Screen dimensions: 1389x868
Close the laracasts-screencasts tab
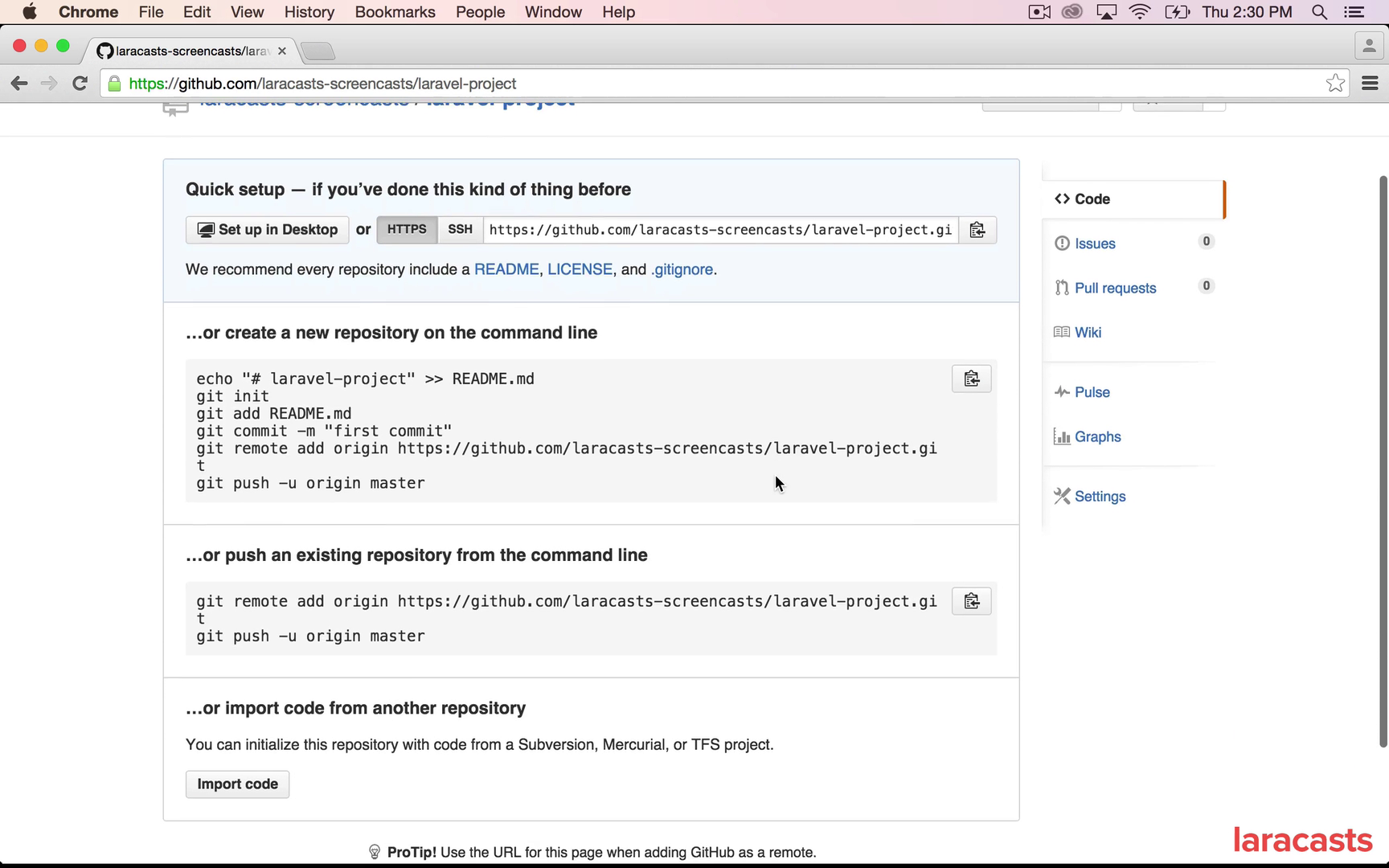click(282, 51)
